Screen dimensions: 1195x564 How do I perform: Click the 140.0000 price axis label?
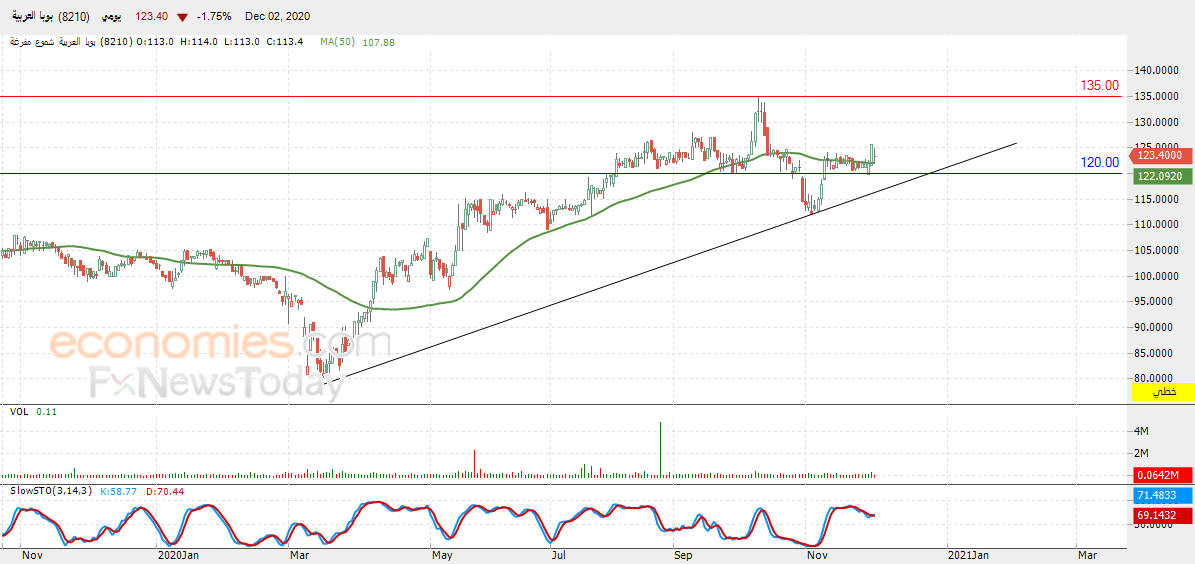pos(1155,70)
